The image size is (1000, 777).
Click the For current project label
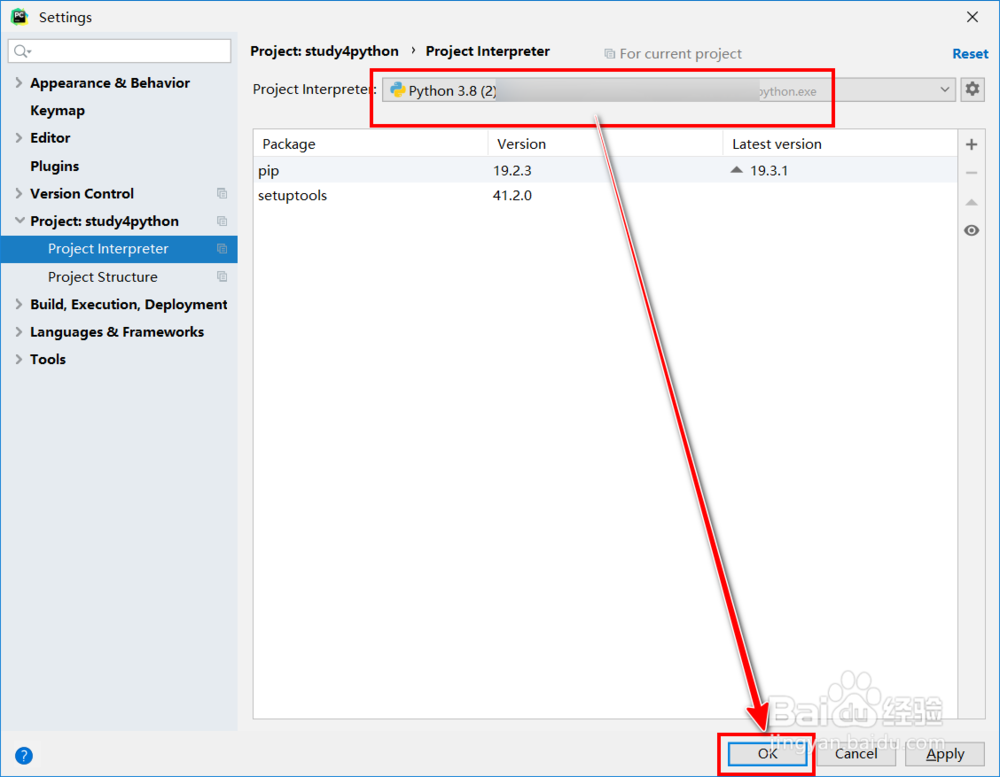point(680,54)
